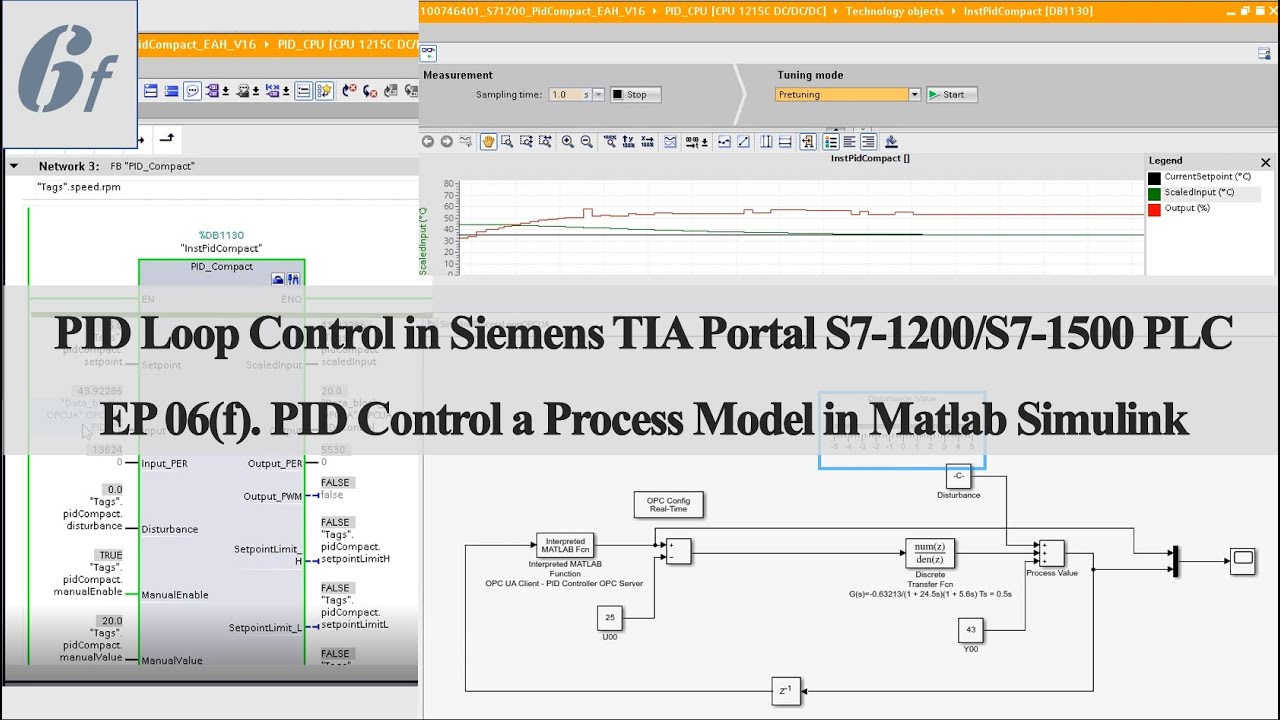Click the align legend left icon
The height and width of the screenshot is (720, 1280).
coord(849,141)
